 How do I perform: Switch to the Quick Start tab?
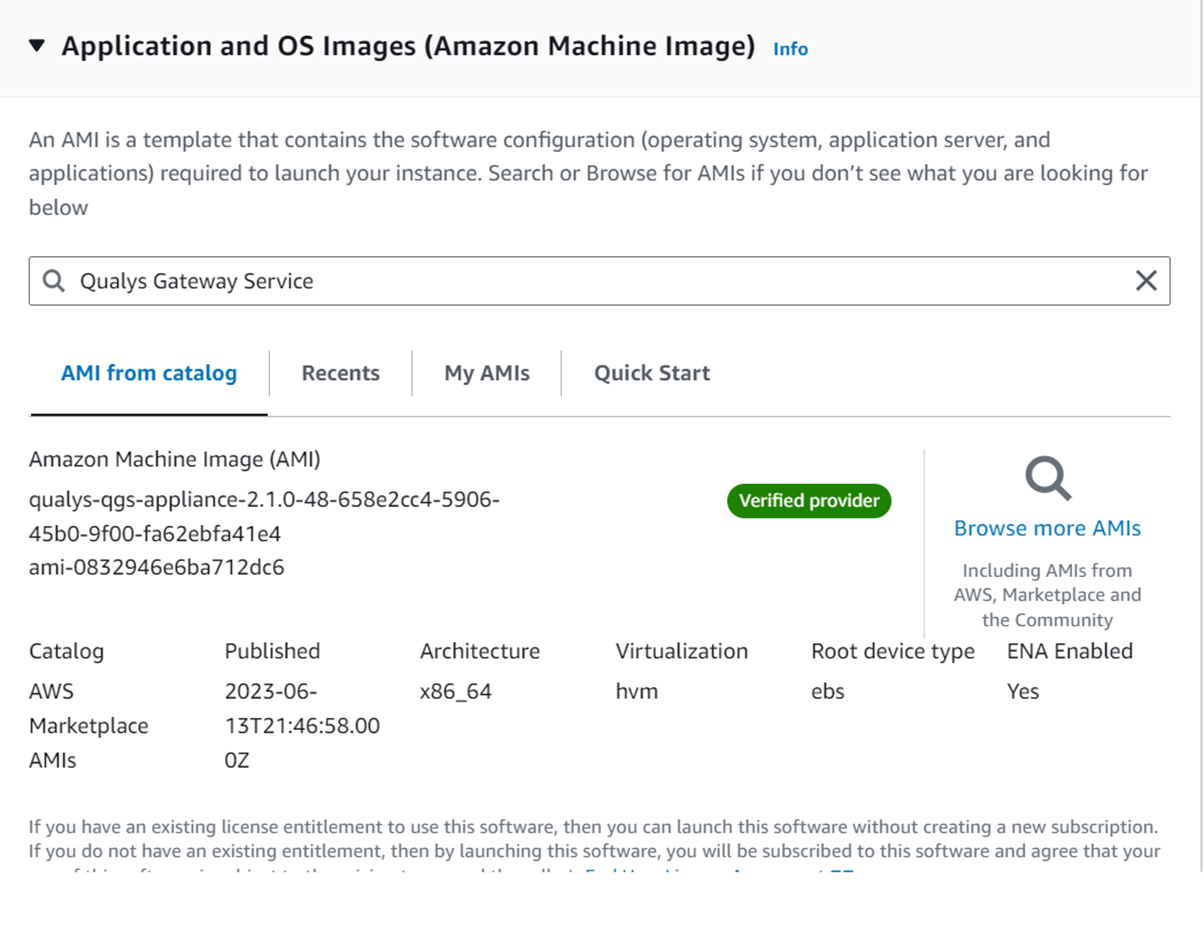click(652, 373)
